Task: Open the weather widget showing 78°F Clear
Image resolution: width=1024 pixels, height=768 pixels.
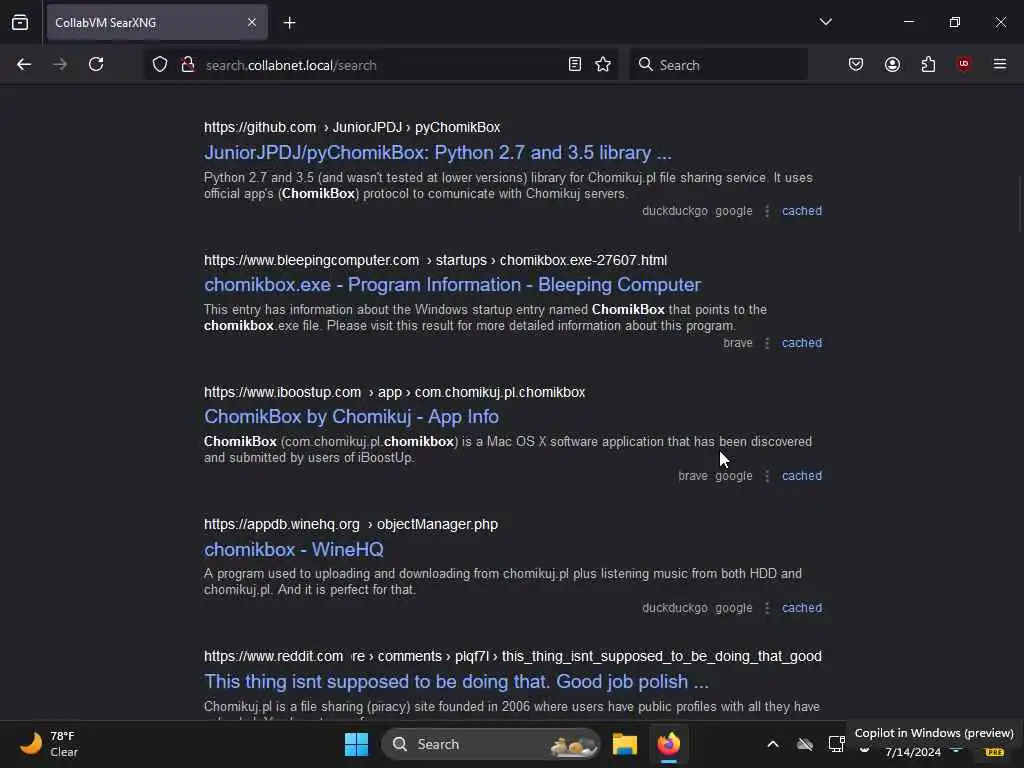Action: (49, 744)
